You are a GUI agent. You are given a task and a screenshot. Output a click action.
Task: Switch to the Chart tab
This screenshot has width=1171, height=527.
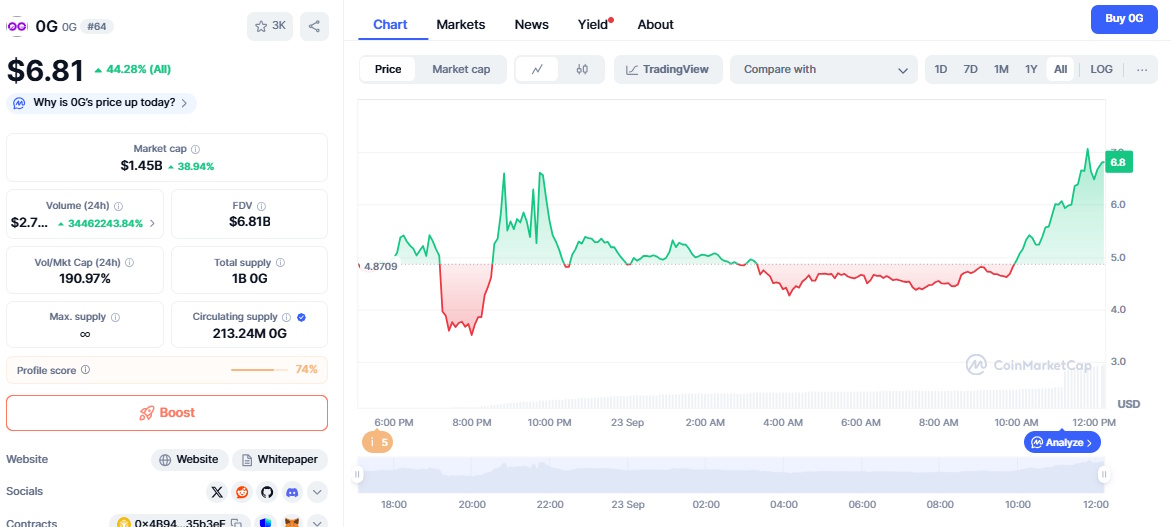pyautogui.click(x=391, y=25)
